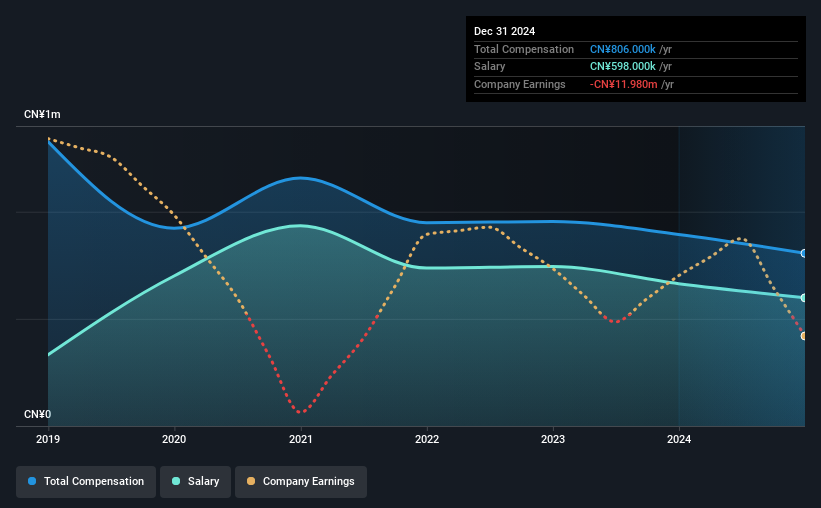The height and width of the screenshot is (508, 821).
Task: Click the 2024 x-axis label
Action: (679, 439)
